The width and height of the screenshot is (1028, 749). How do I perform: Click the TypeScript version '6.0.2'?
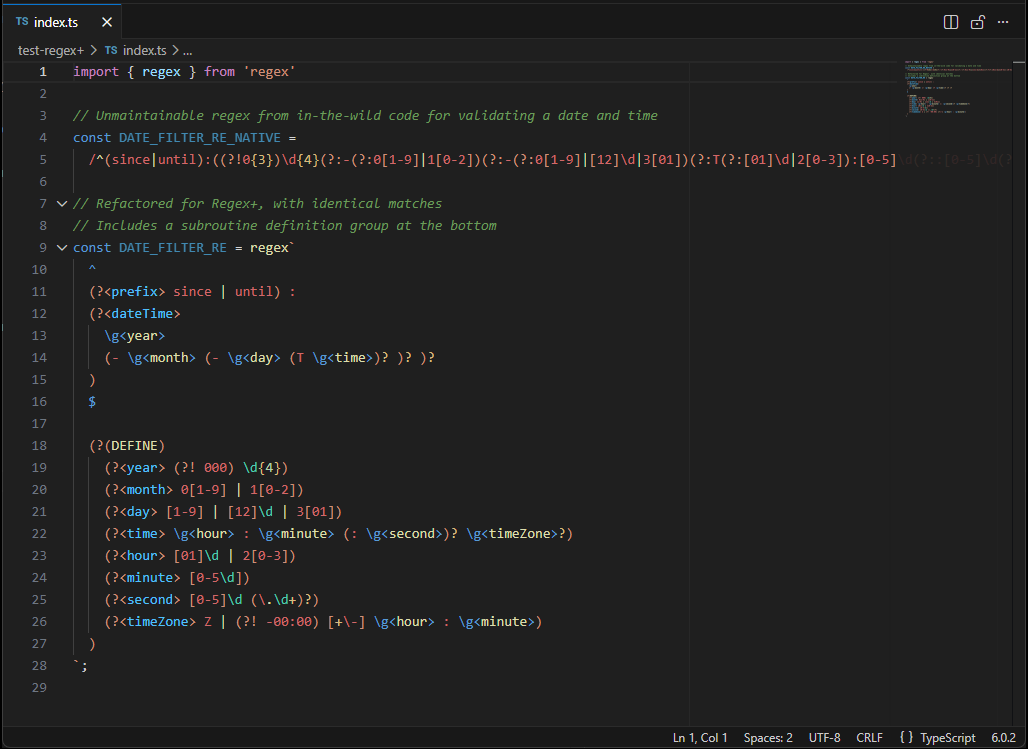click(x=1002, y=738)
